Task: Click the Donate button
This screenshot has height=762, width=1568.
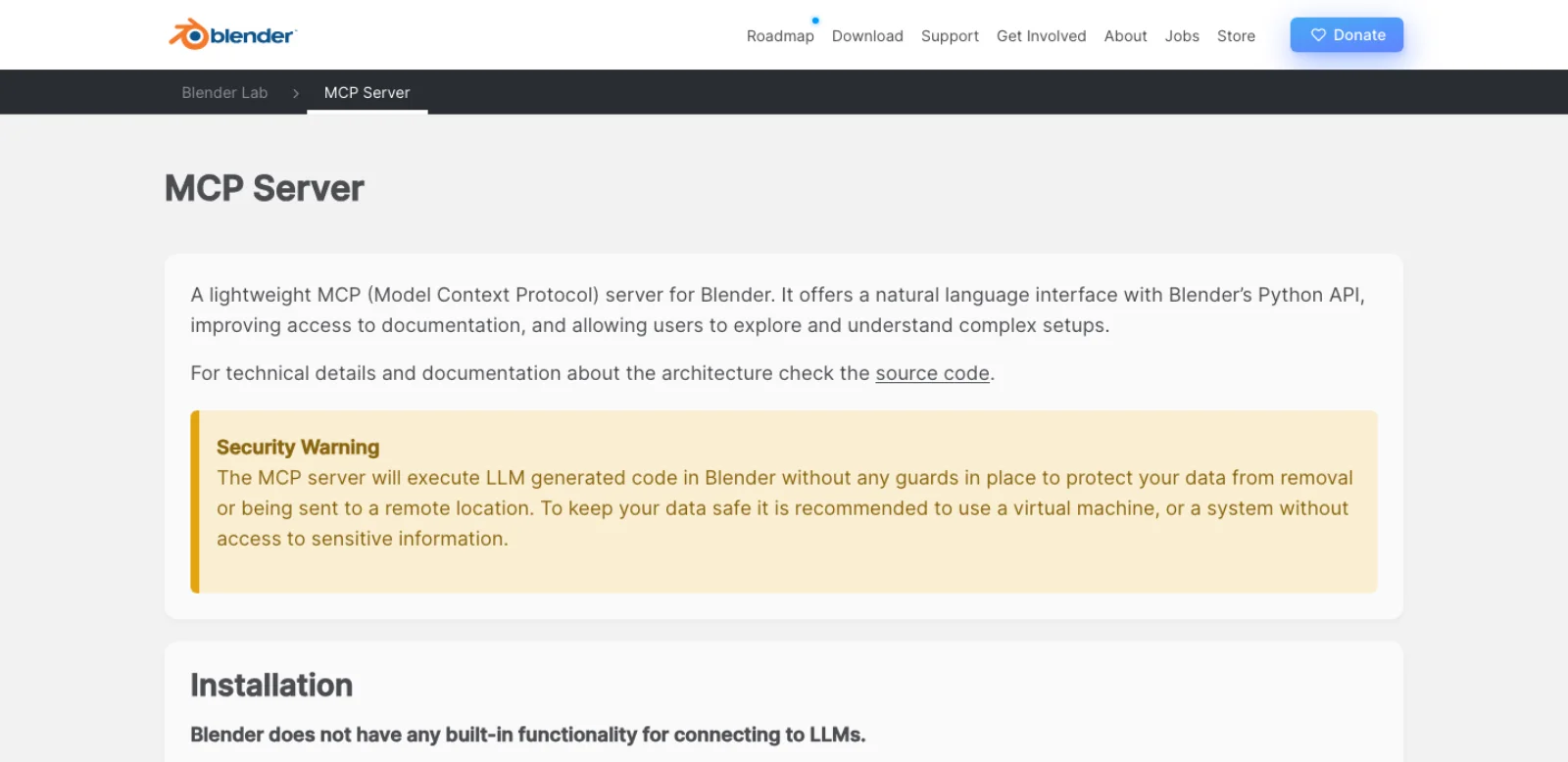Action: click(1347, 34)
